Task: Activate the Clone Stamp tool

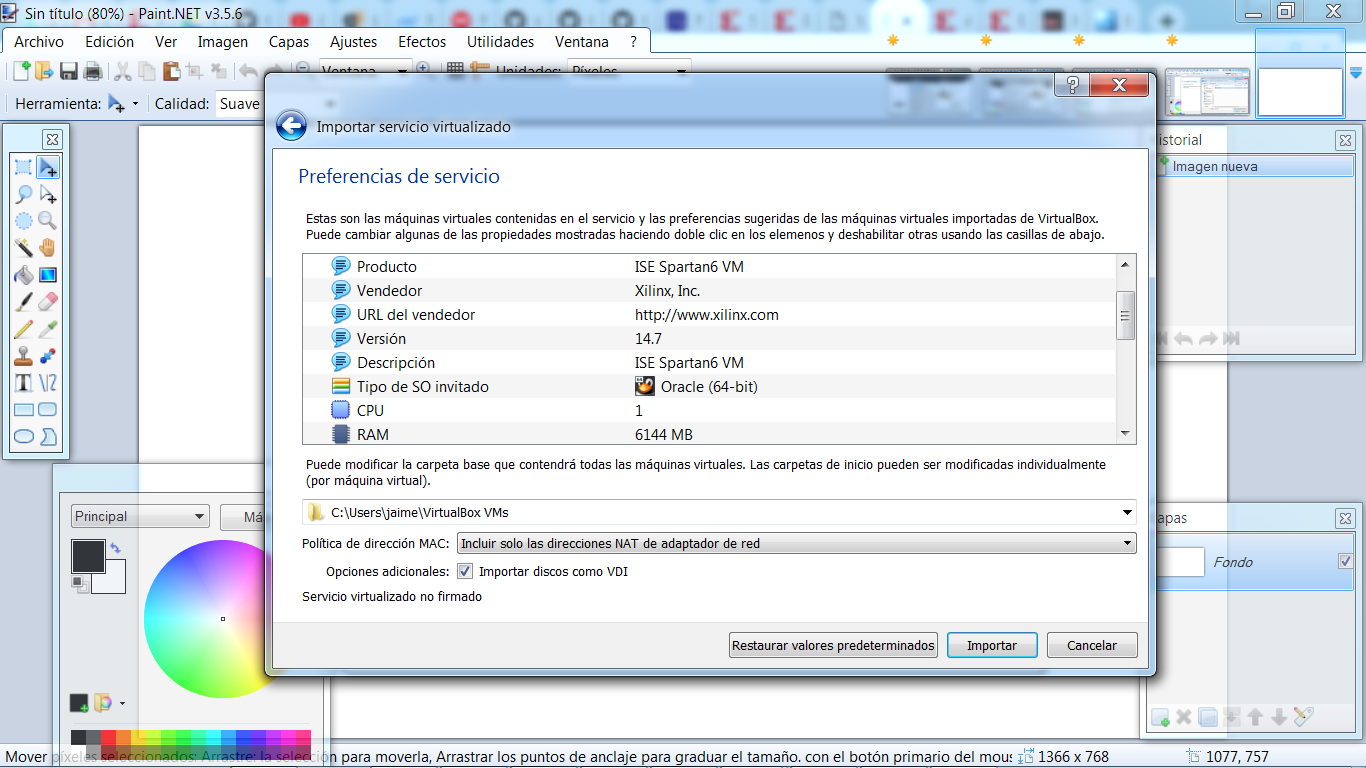Action: [23, 356]
